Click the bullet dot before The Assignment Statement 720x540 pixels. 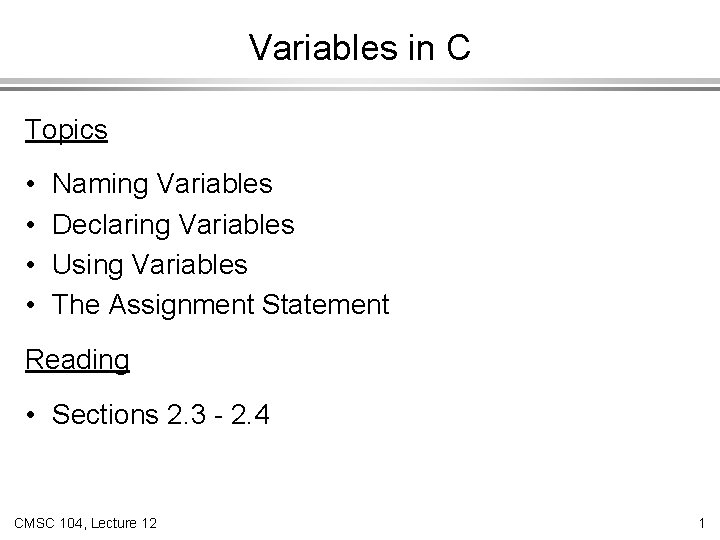[x=32, y=305]
